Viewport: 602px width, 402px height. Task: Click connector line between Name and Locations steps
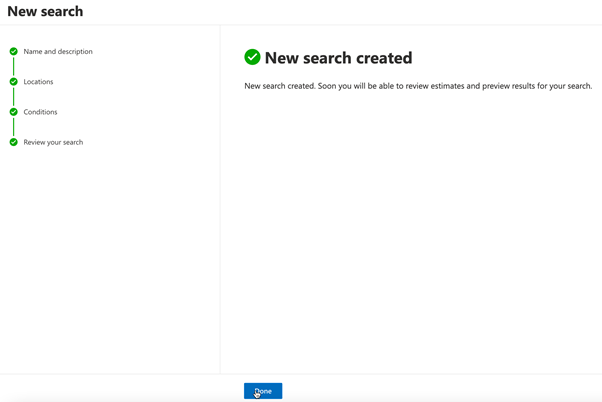14,66
